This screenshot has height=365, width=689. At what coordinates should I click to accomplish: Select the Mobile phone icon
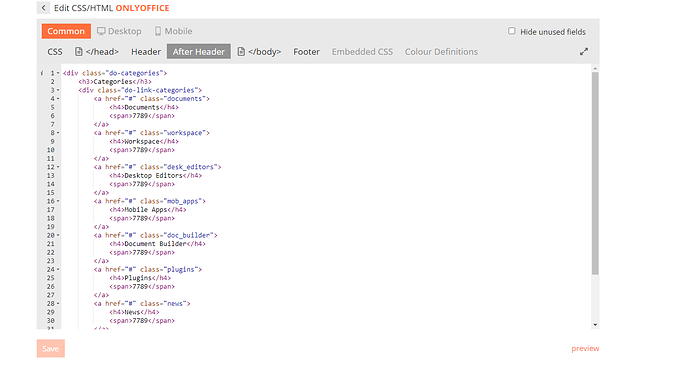[x=158, y=31]
